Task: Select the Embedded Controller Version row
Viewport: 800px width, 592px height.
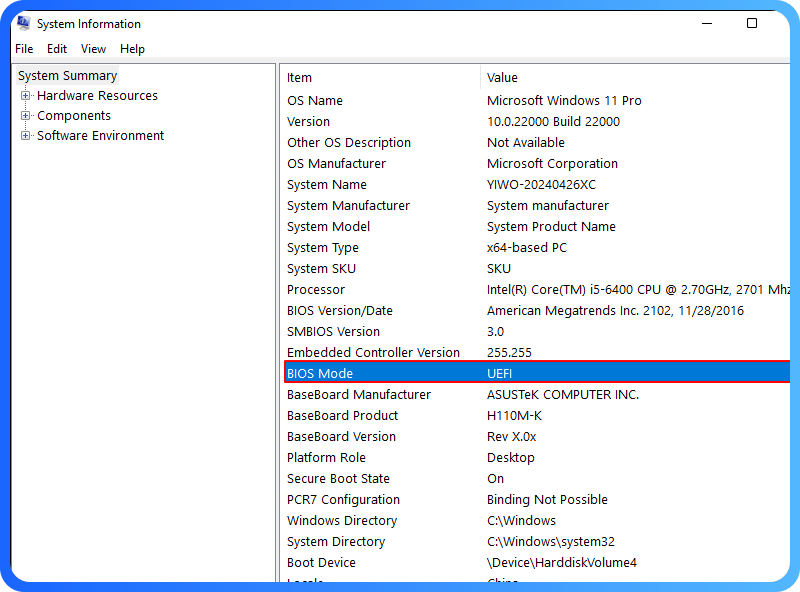Action: click(537, 352)
